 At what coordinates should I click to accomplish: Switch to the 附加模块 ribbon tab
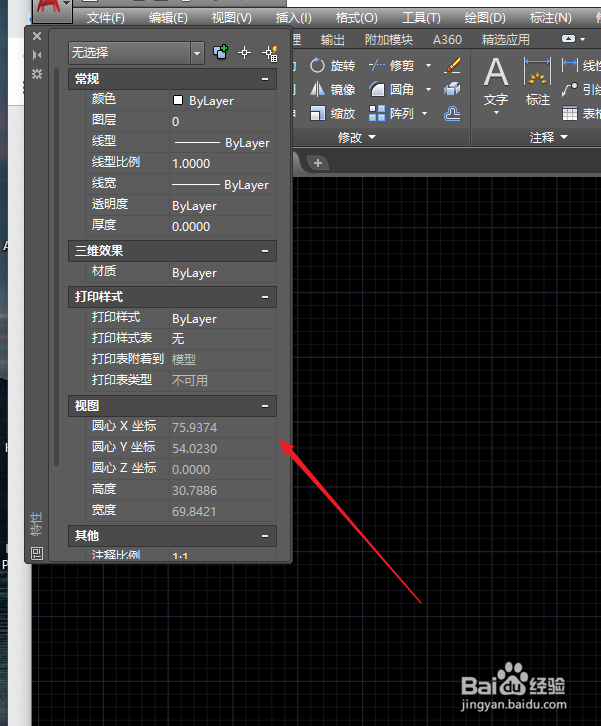(388, 40)
